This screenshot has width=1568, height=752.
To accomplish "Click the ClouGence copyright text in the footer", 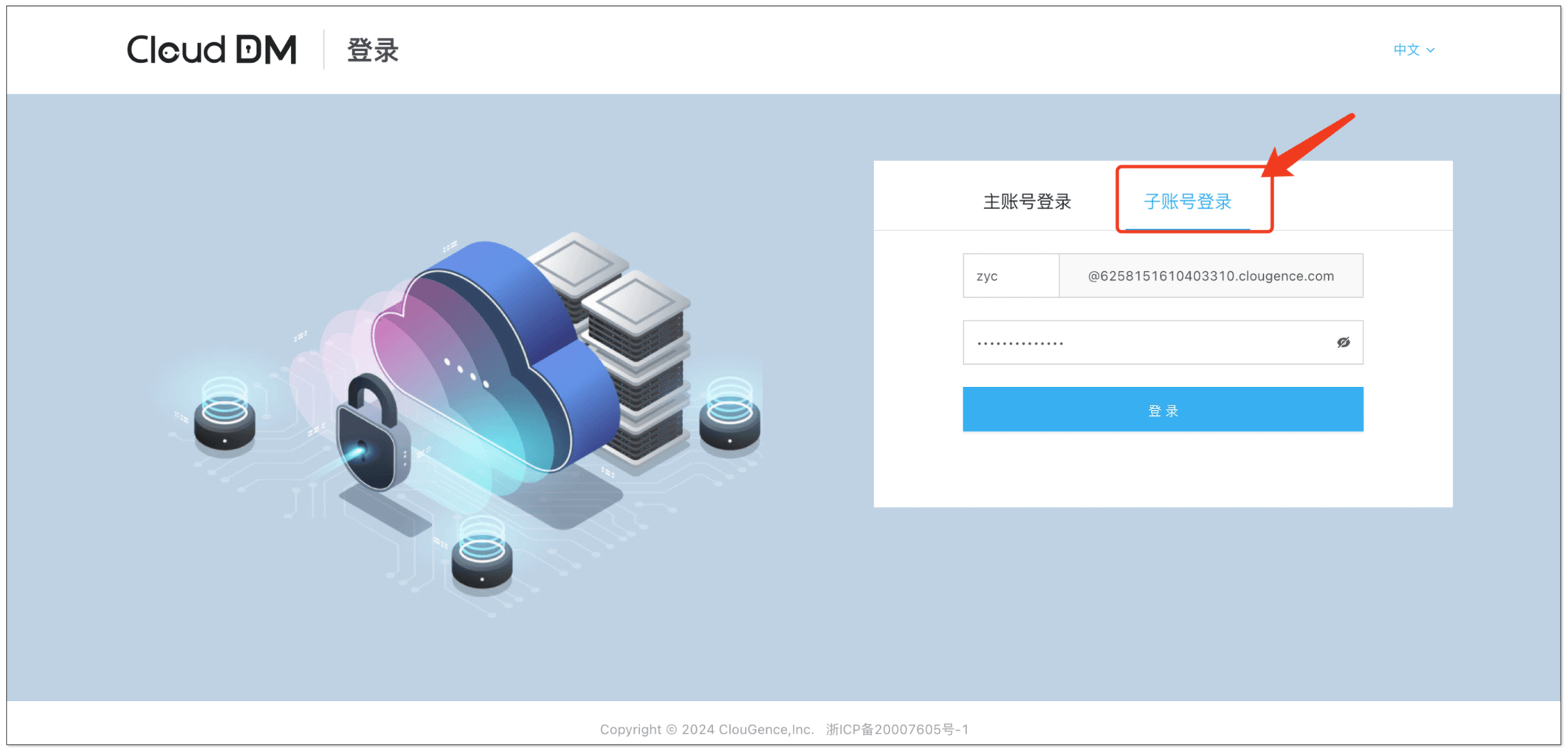I will click(706, 729).
